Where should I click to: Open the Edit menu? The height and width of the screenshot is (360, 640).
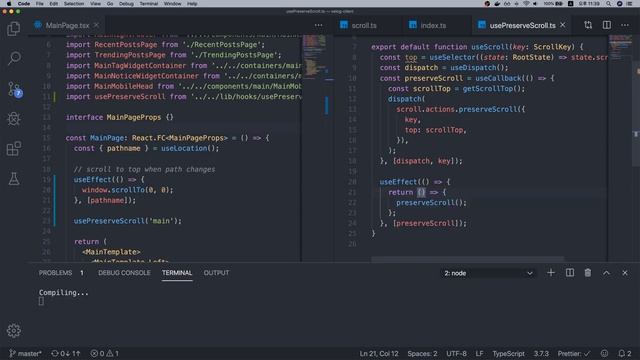(x=53, y=4)
